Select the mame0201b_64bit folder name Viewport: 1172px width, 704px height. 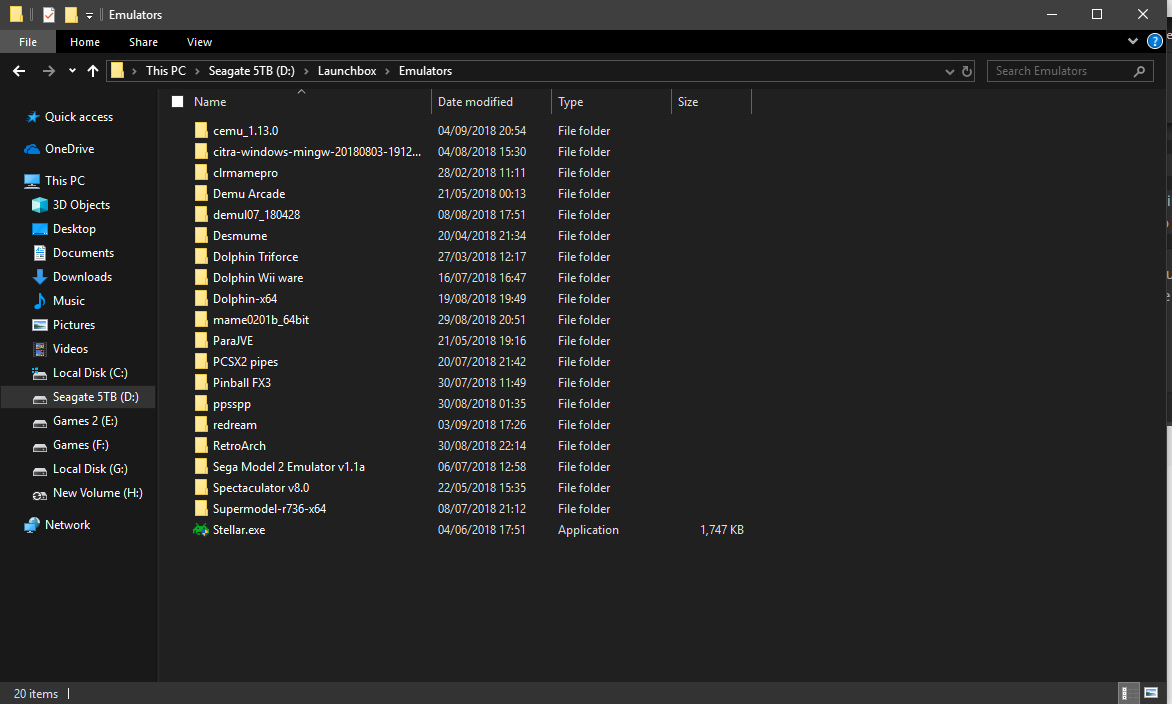tap(261, 320)
